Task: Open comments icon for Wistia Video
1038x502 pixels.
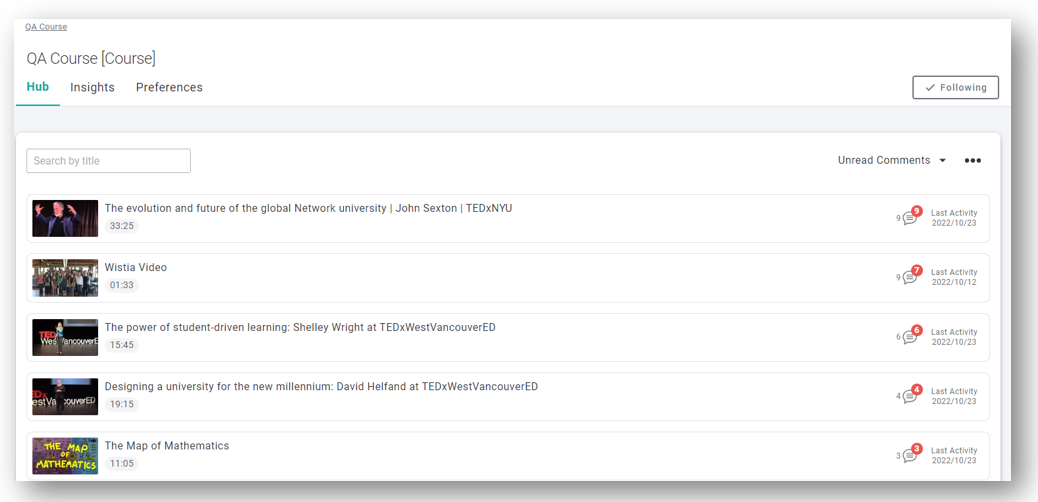Action: point(910,277)
